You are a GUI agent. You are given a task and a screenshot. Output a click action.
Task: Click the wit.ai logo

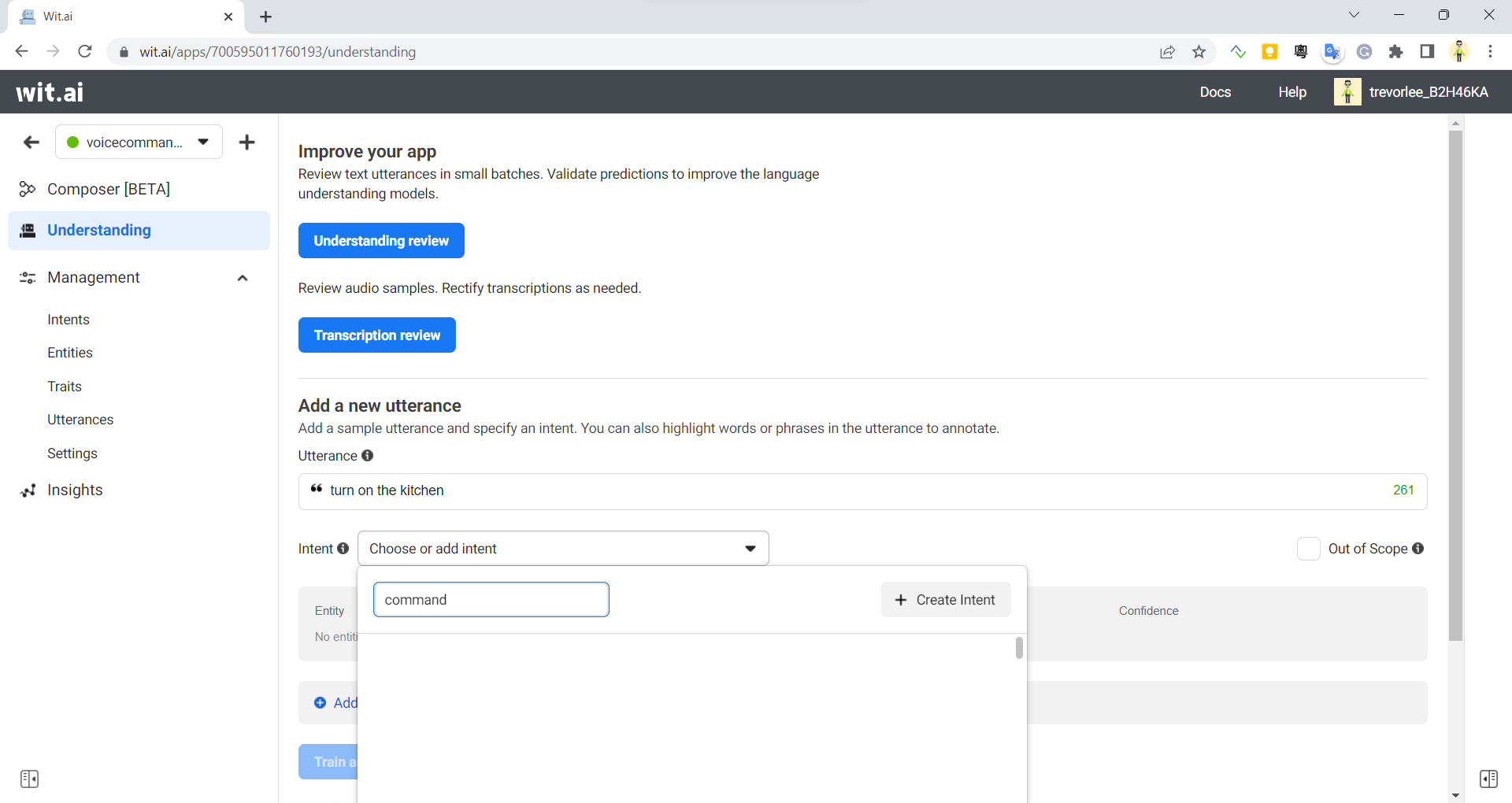coord(49,91)
